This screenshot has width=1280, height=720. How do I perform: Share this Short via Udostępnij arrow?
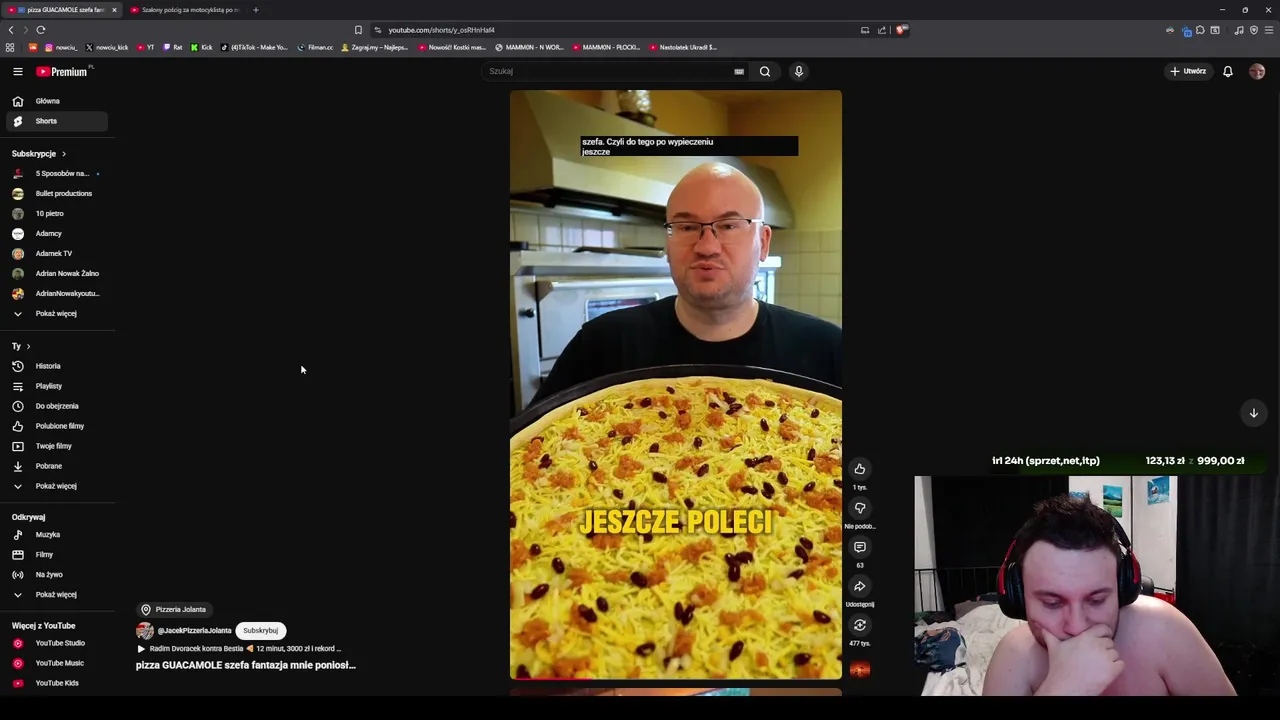point(859,586)
